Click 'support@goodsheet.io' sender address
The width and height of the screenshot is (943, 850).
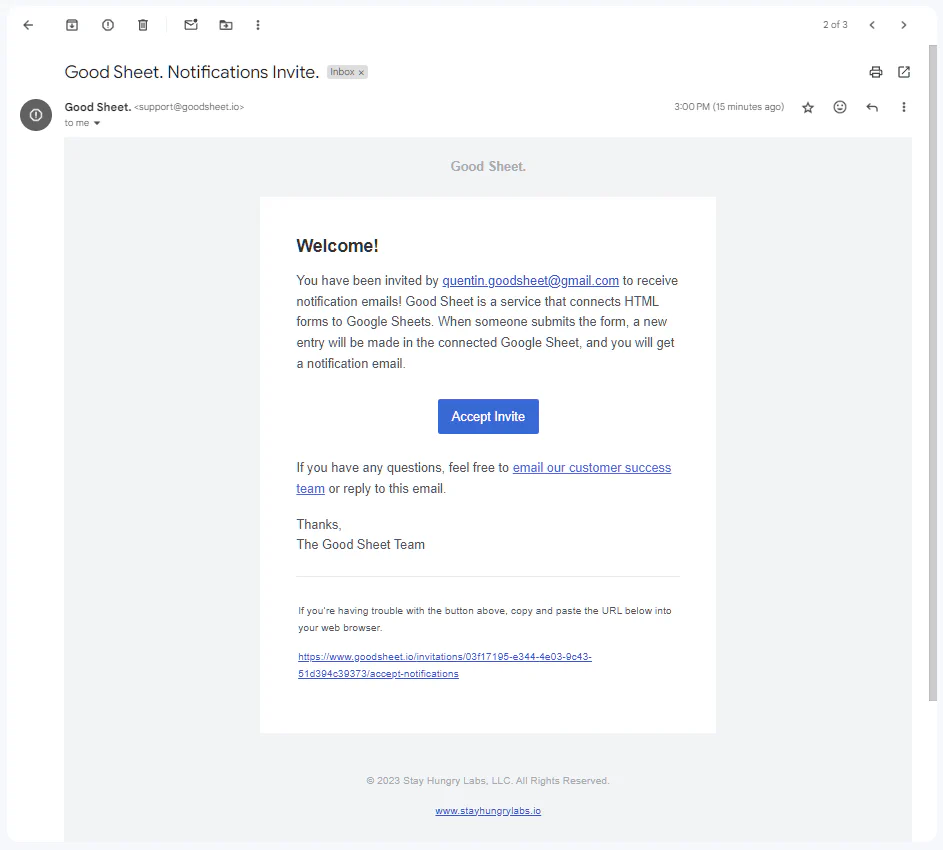pyautogui.click(x=189, y=106)
